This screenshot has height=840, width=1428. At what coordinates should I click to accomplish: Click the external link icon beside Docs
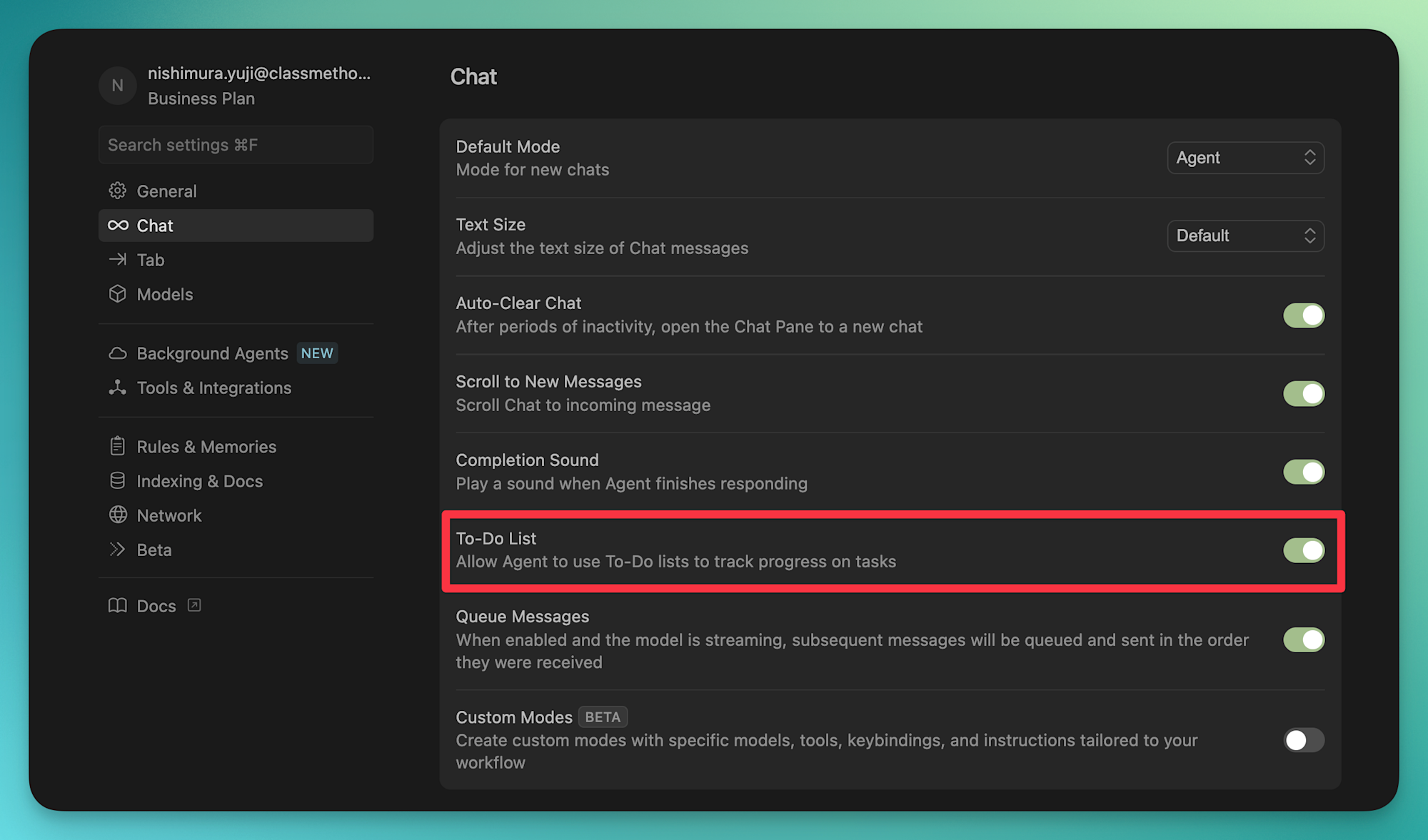click(x=194, y=605)
